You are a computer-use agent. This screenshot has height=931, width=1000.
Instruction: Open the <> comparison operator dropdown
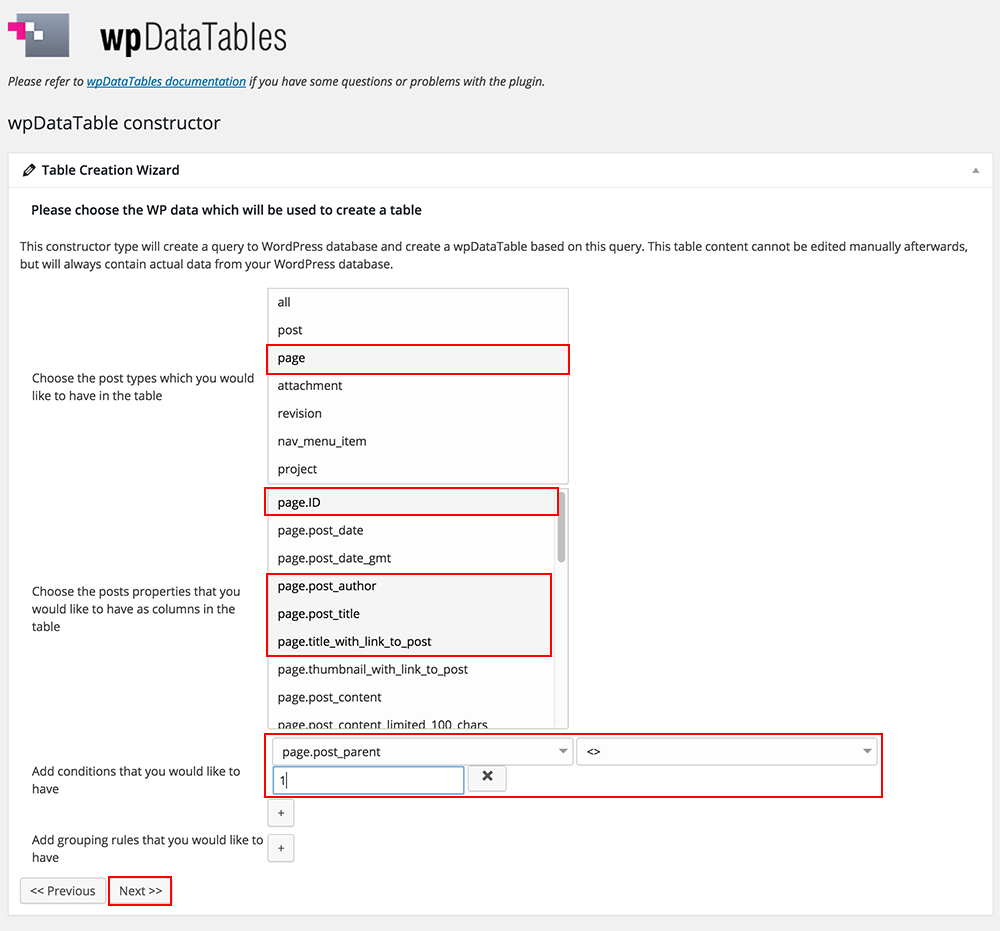(726, 752)
